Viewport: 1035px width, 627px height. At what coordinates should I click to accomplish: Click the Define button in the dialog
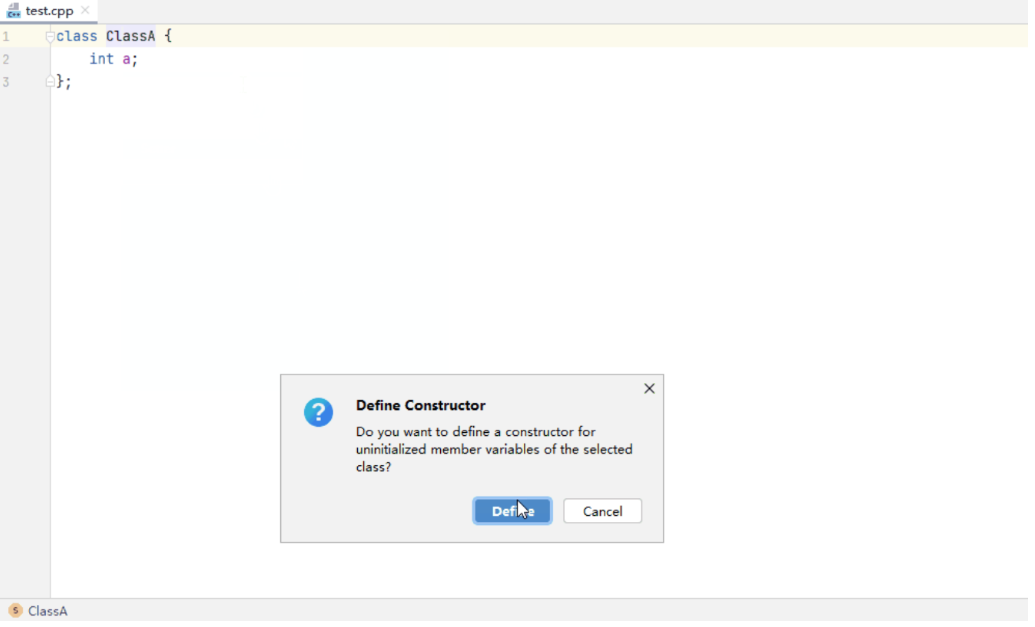click(512, 511)
